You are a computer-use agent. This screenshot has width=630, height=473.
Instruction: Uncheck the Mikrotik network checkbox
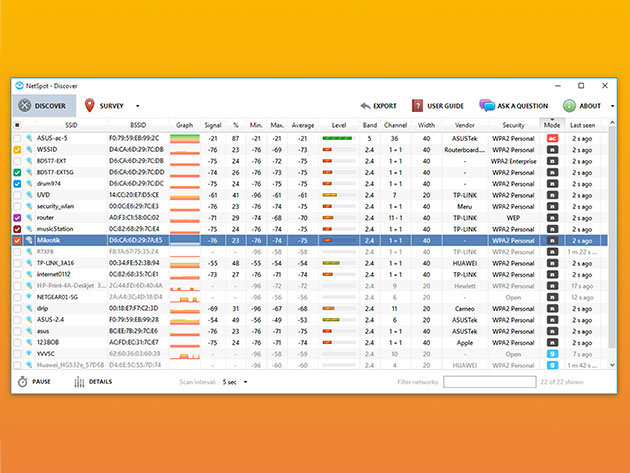point(17,240)
